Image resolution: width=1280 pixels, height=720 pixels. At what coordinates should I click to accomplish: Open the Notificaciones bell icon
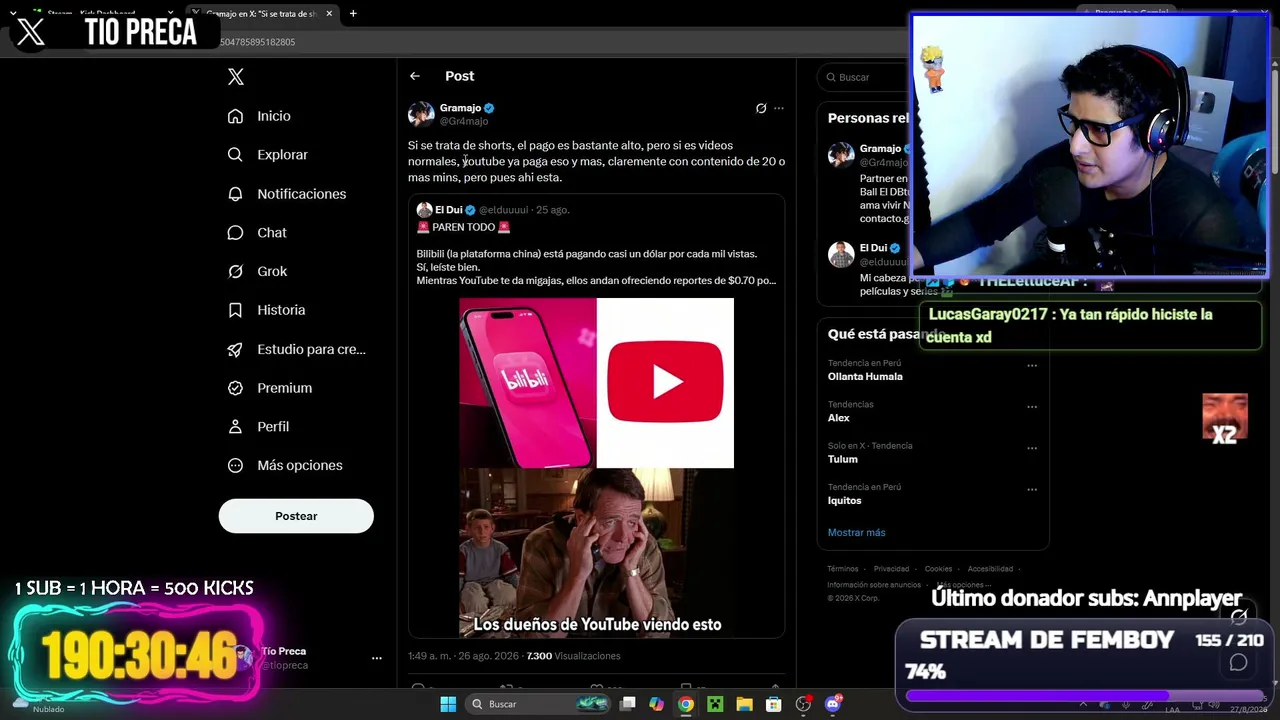point(235,194)
